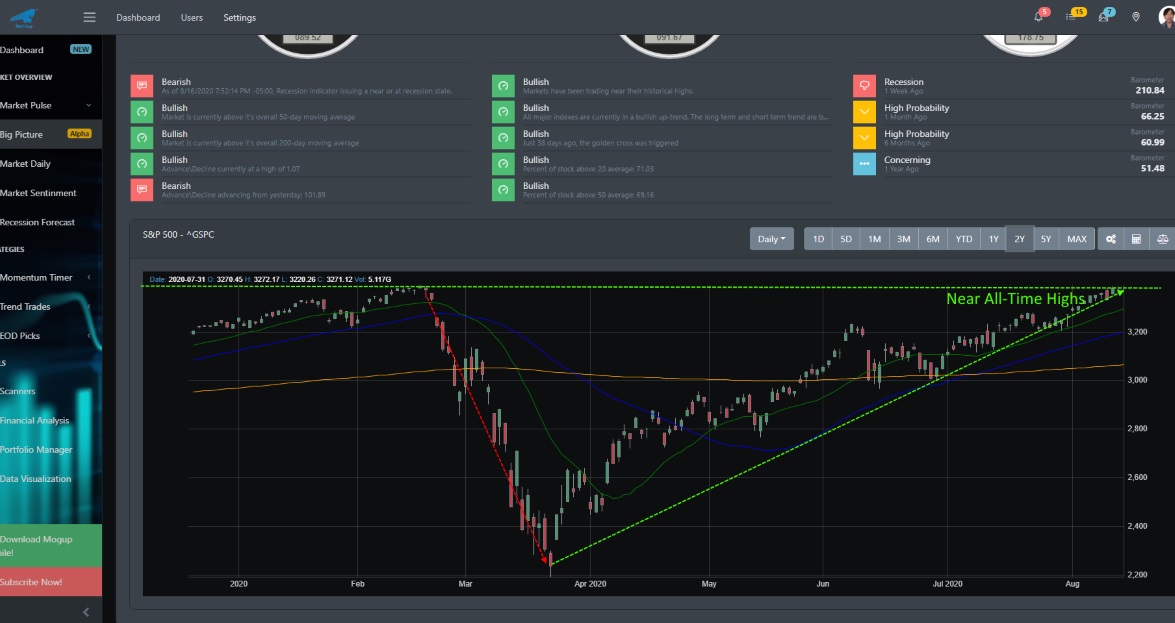The image size is (1175, 623).
Task: Click green icon for golden cross row
Action: [x=503, y=138]
